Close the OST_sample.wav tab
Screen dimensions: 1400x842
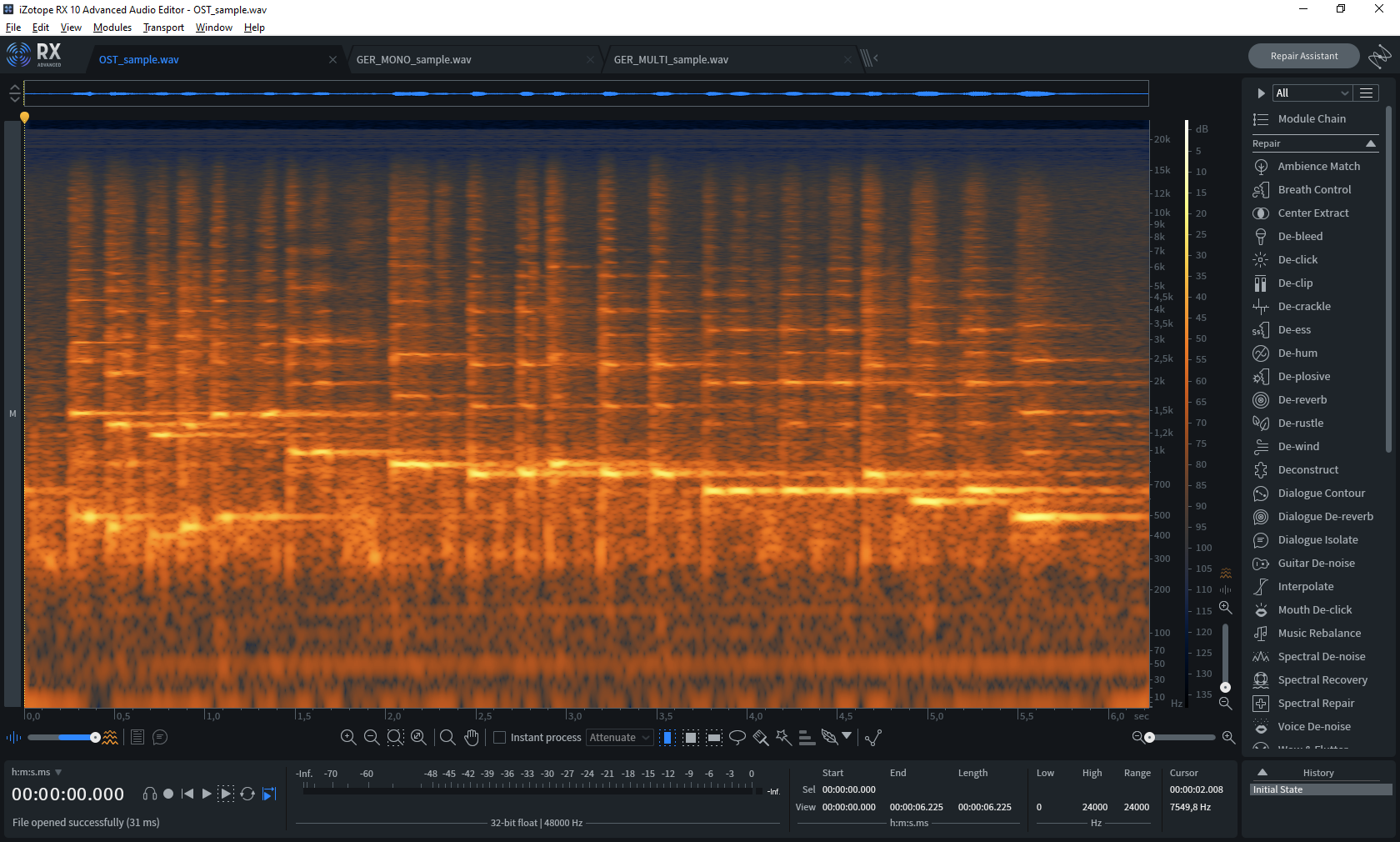332,59
